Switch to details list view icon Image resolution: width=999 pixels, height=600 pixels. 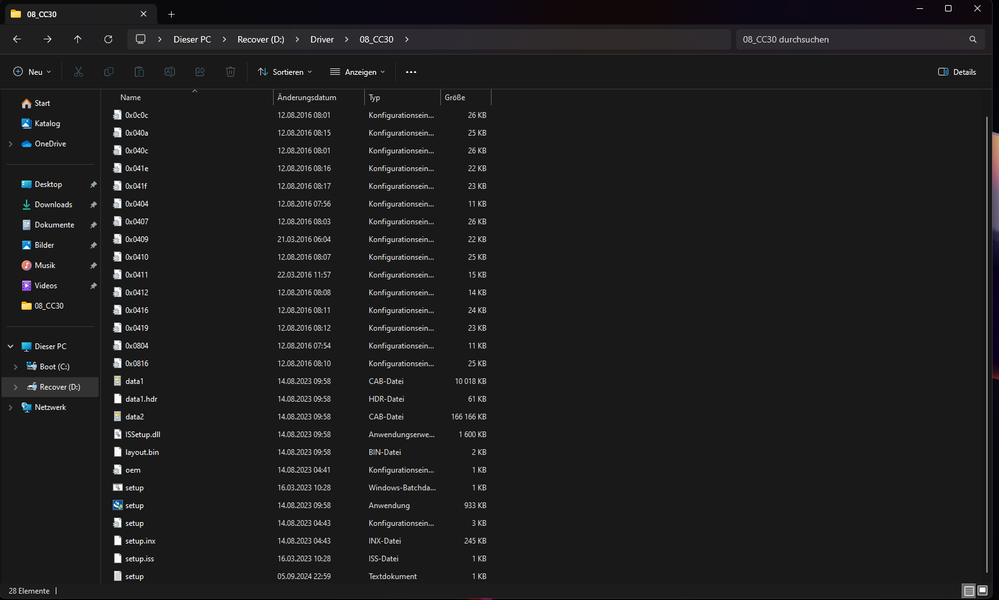pyautogui.click(x=969, y=591)
